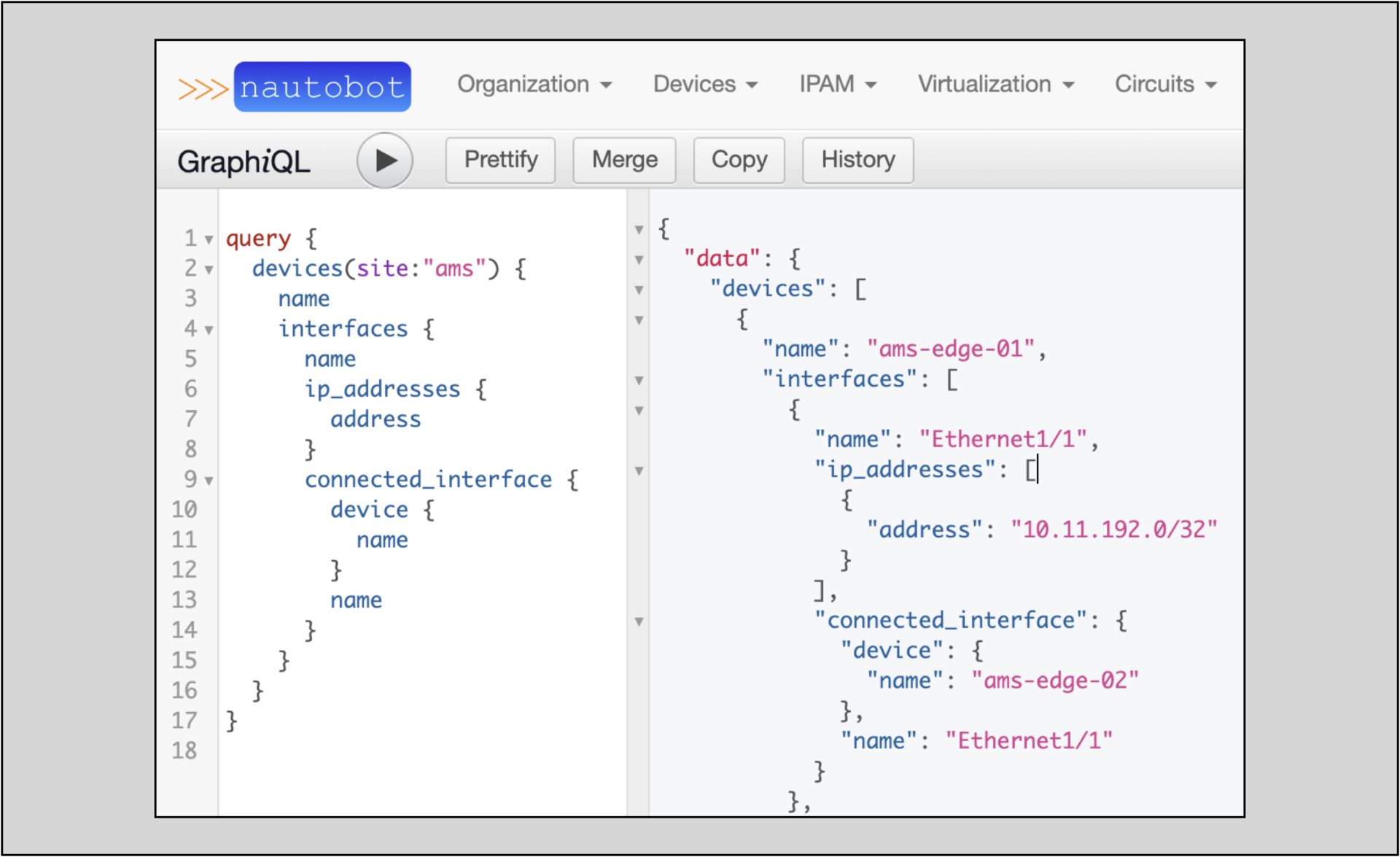Click the nautobot logo
The image size is (1400, 857).
click(322, 85)
